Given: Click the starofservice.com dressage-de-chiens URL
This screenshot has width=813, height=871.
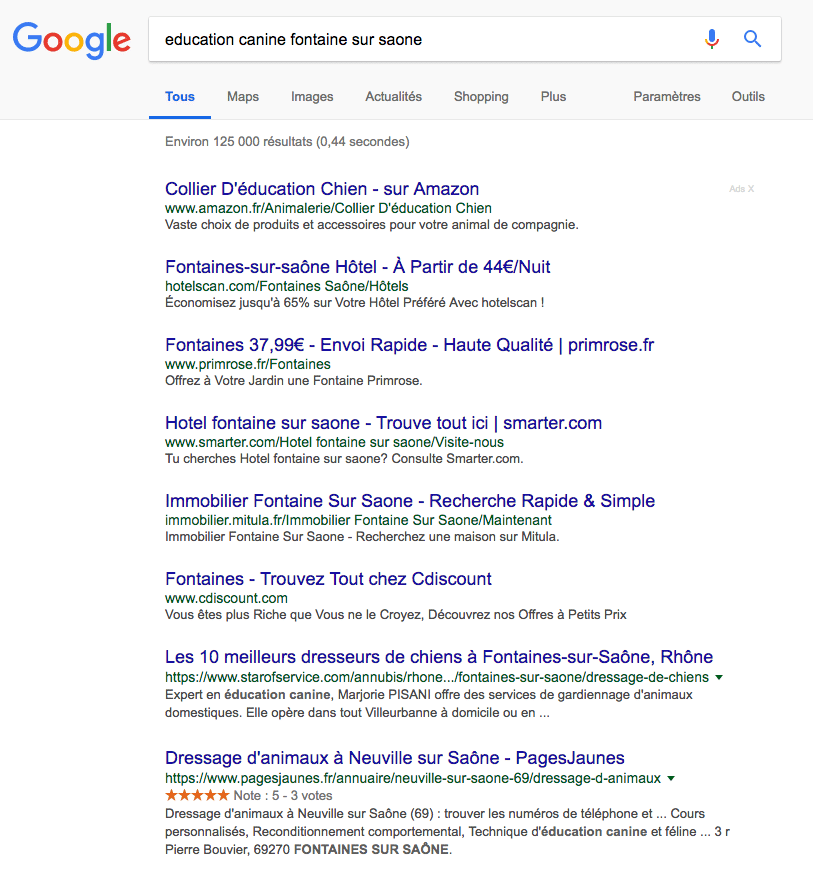Looking at the screenshot, I should pyautogui.click(x=437, y=678).
